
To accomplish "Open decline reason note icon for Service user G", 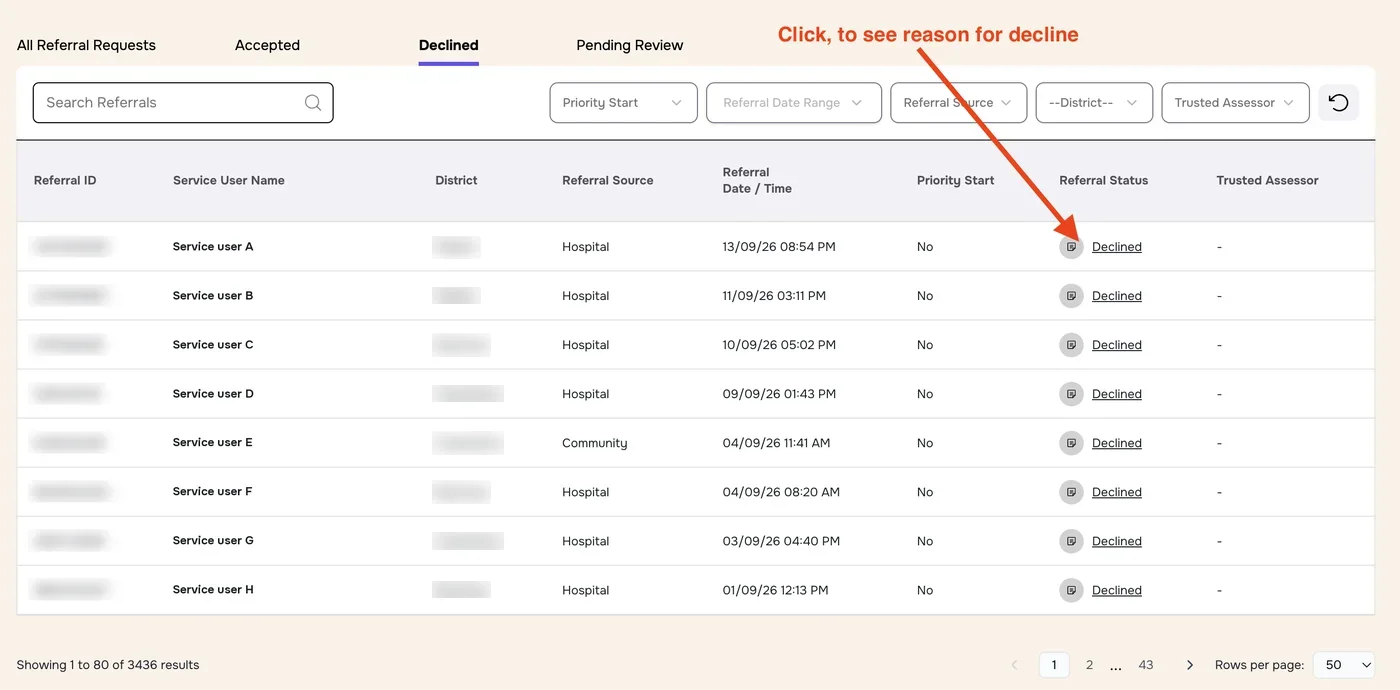I will [x=1071, y=540].
